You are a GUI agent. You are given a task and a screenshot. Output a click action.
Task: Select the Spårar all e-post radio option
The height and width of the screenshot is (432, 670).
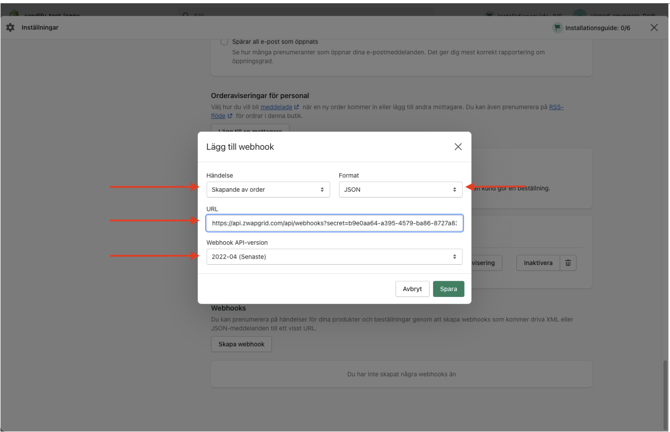tap(224, 42)
